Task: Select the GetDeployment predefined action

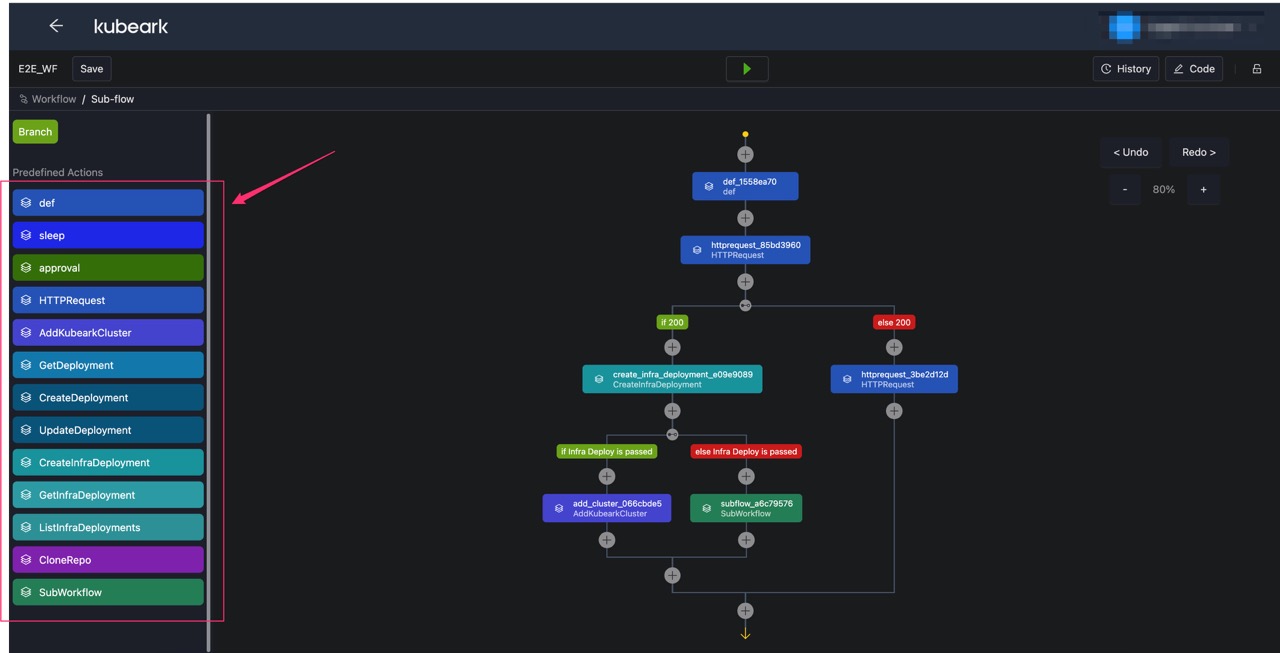Action: [x=108, y=365]
